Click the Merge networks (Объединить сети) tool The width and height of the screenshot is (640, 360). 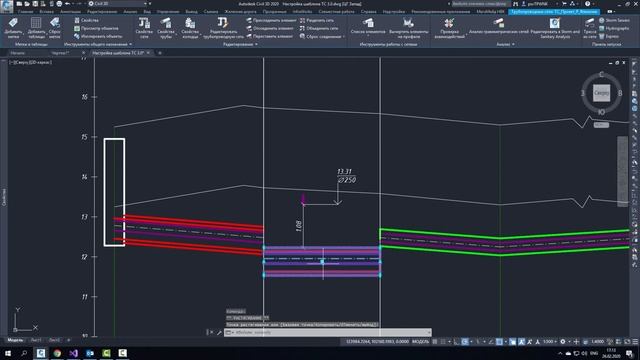tap(319, 28)
